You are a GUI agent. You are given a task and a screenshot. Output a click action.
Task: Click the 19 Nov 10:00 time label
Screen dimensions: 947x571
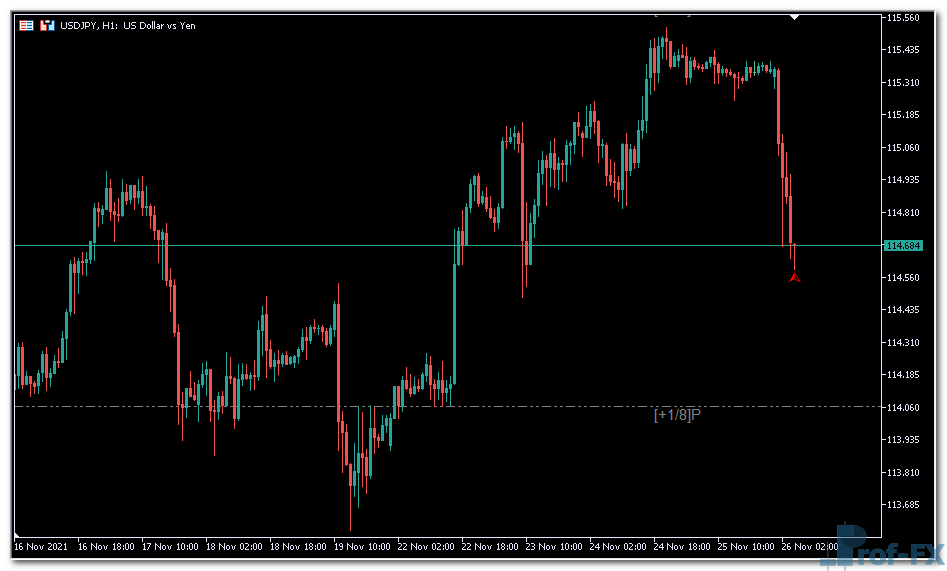click(361, 547)
